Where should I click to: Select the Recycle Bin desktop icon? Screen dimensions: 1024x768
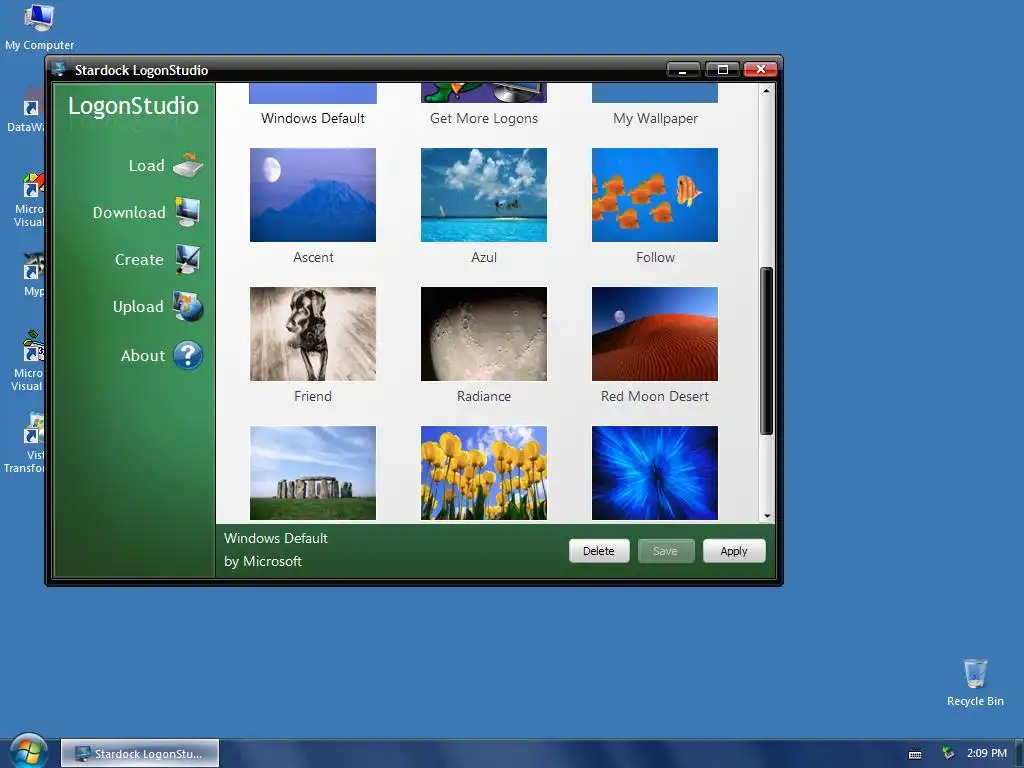975,683
